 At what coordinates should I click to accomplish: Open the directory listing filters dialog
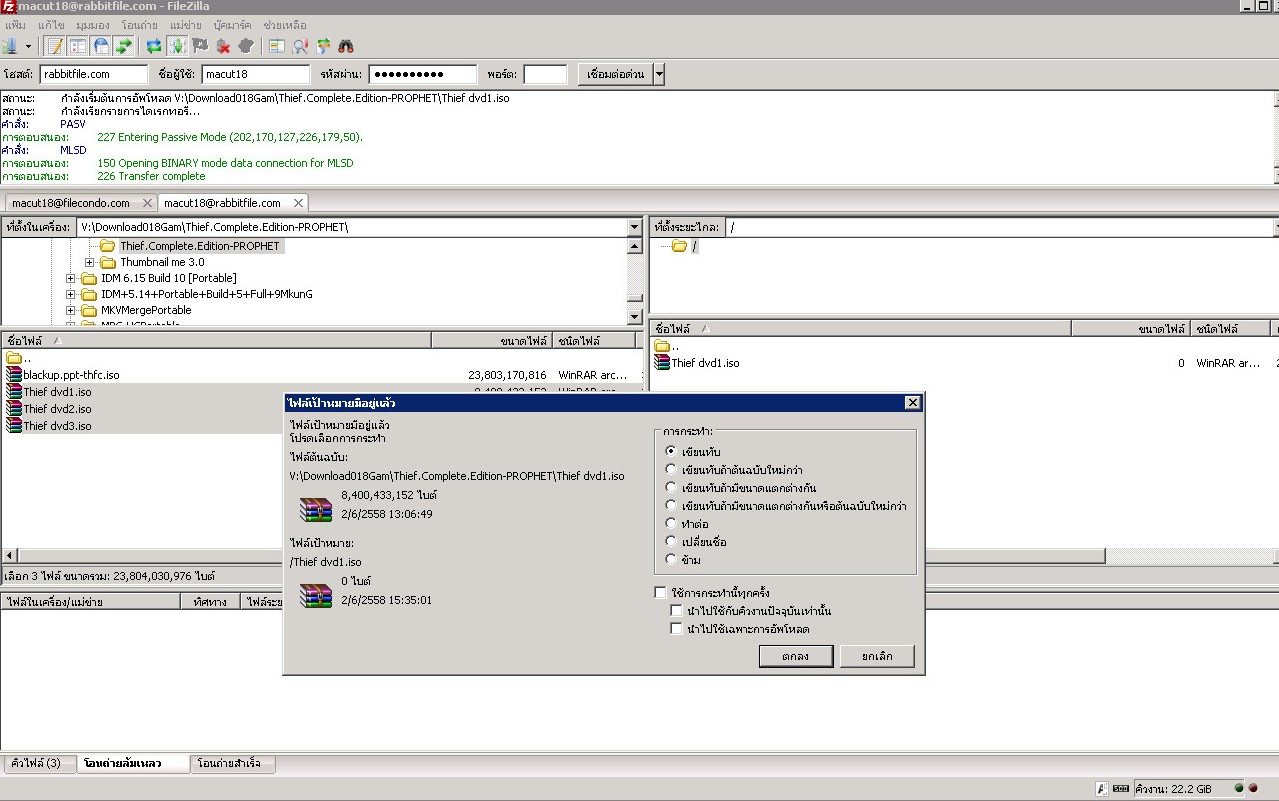coord(277,46)
